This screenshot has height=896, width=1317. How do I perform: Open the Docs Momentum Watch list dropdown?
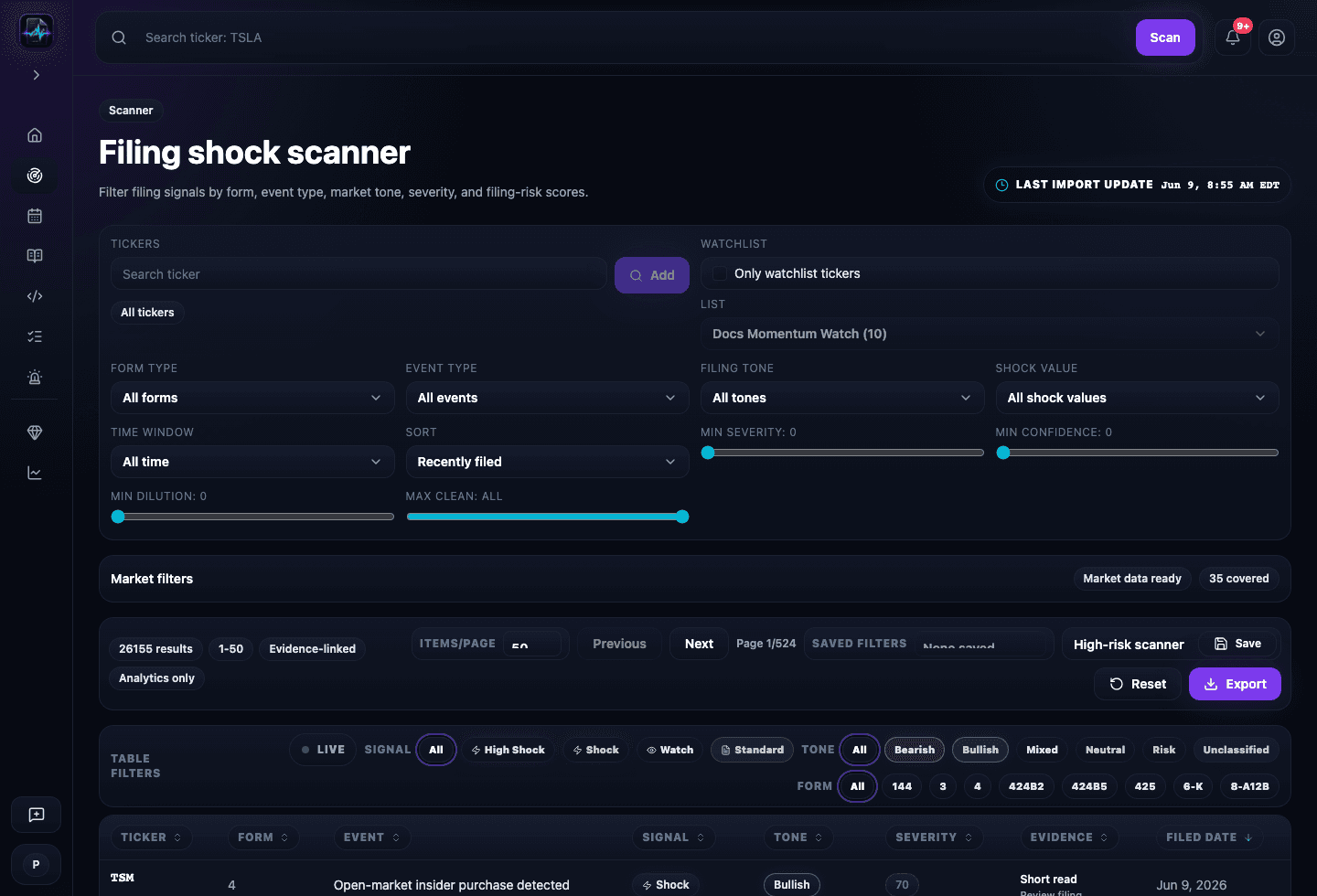[x=990, y=334]
